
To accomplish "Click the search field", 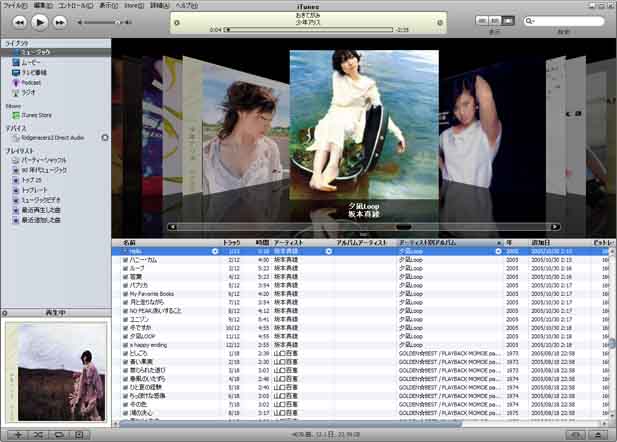I will click(x=563, y=21).
